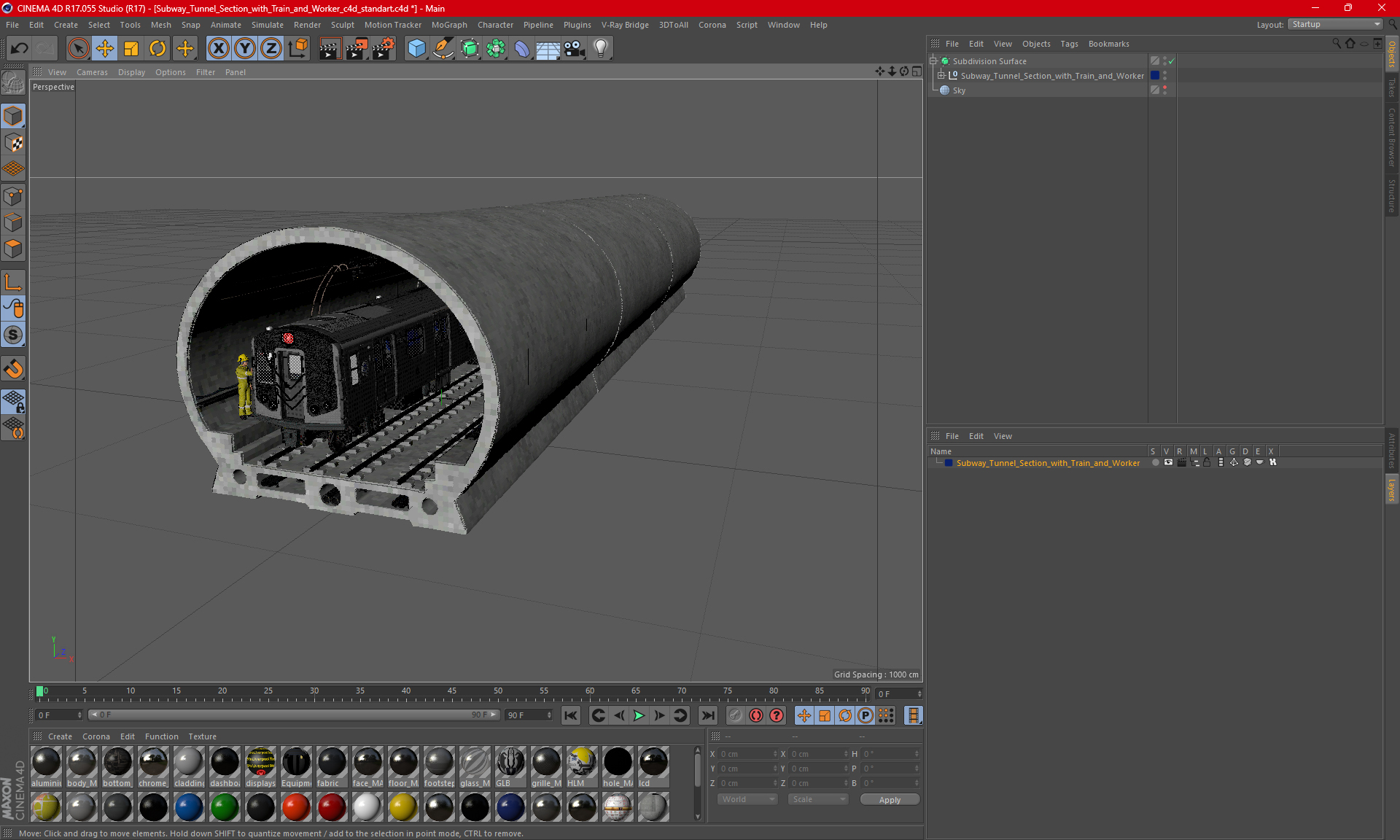Open the Mesh menu
This screenshot has height=840, width=1400.
point(160,25)
